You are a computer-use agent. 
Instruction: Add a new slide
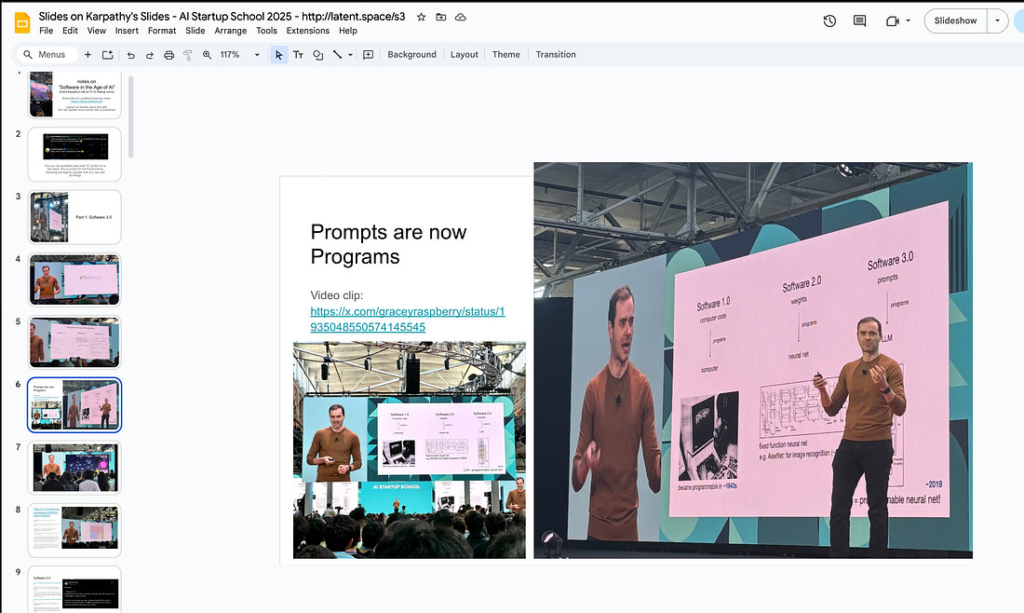(88, 55)
